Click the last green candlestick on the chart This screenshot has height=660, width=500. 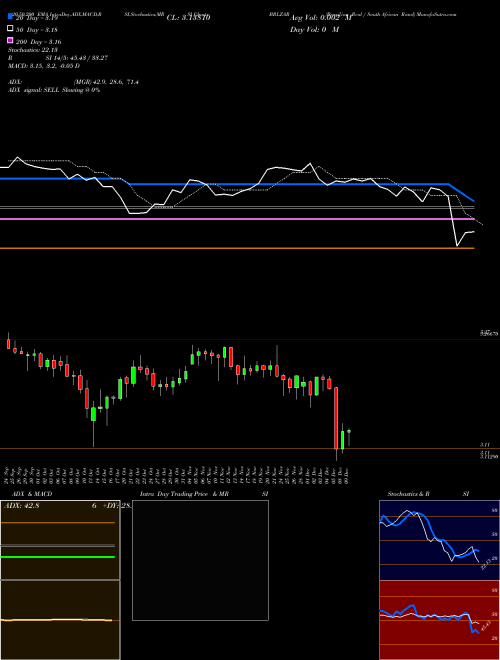tap(349, 431)
